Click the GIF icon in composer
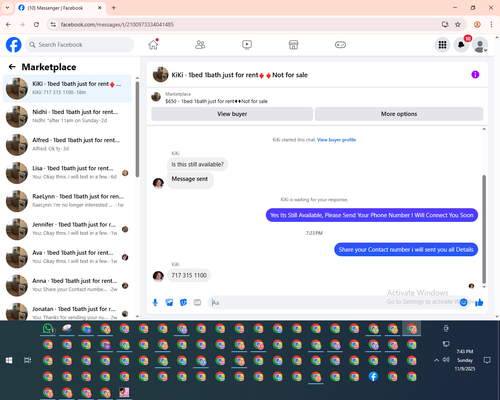The width and height of the screenshot is (500, 400). (x=197, y=302)
